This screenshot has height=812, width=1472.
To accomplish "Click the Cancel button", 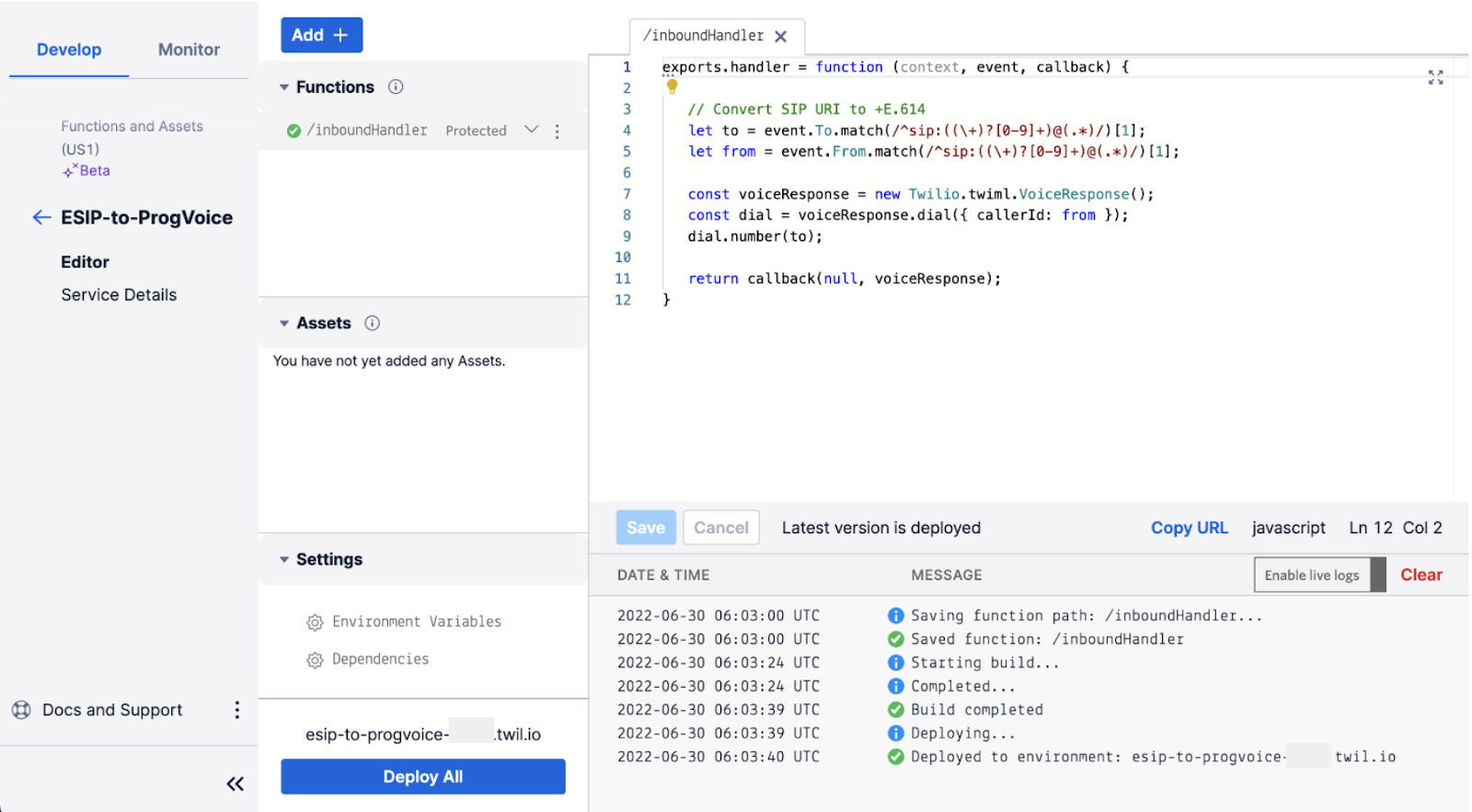I will point(721,528).
